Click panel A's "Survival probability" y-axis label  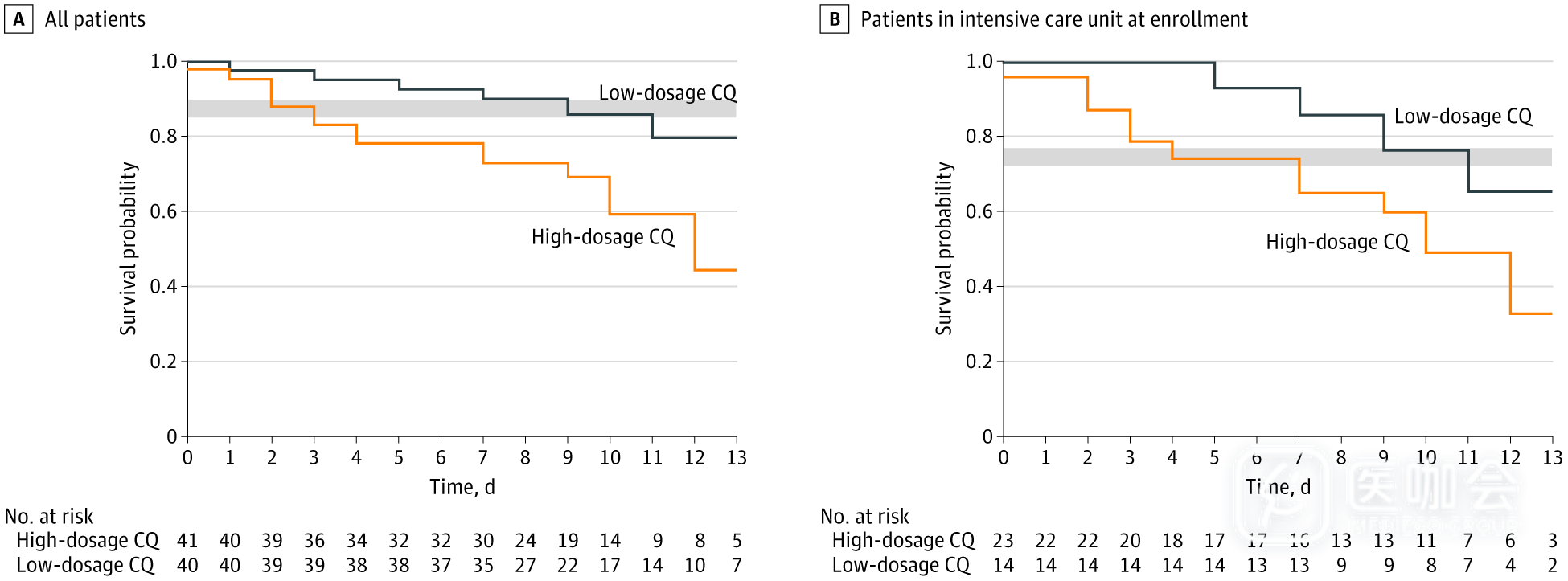coord(129,248)
